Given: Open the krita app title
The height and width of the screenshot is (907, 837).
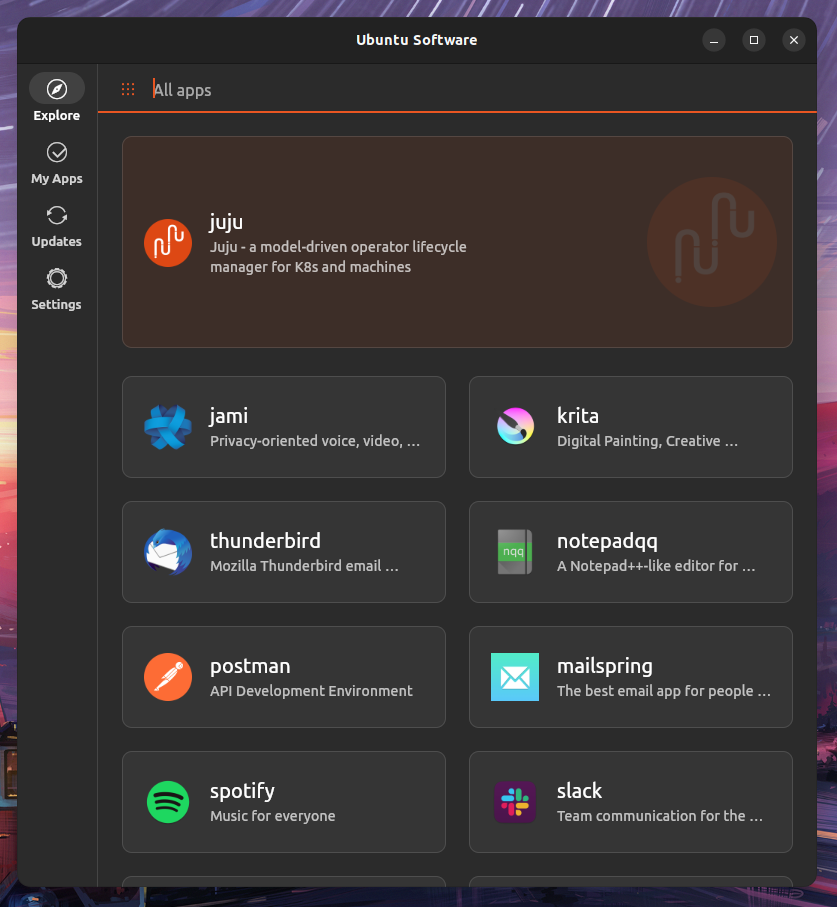Looking at the screenshot, I should tap(578, 416).
